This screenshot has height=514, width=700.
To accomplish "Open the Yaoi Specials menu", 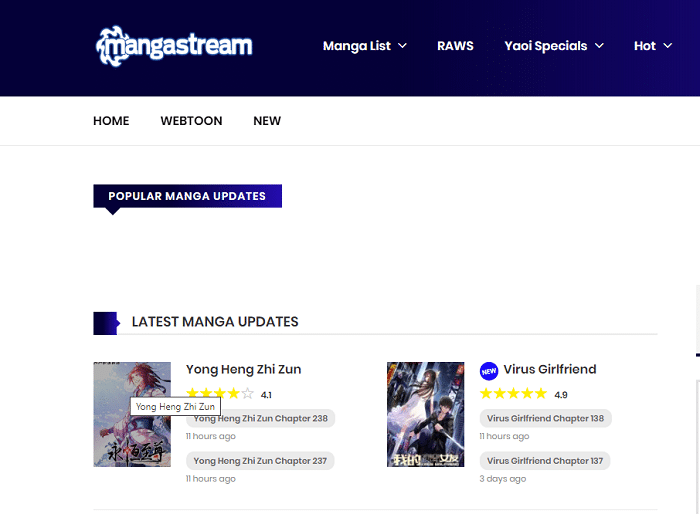I will coord(546,46).
